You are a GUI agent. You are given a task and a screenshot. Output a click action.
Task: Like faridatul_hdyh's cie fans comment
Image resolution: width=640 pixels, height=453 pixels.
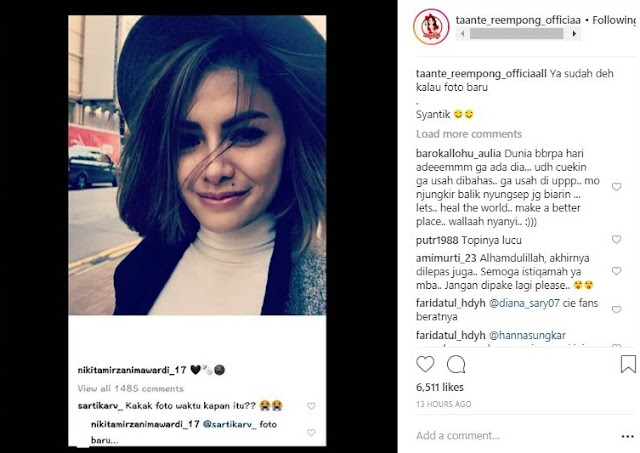pyautogui.click(x=616, y=310)
